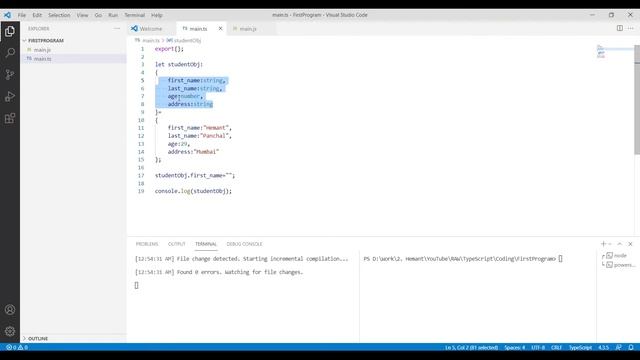Open the Extensions view

(10, 118)
